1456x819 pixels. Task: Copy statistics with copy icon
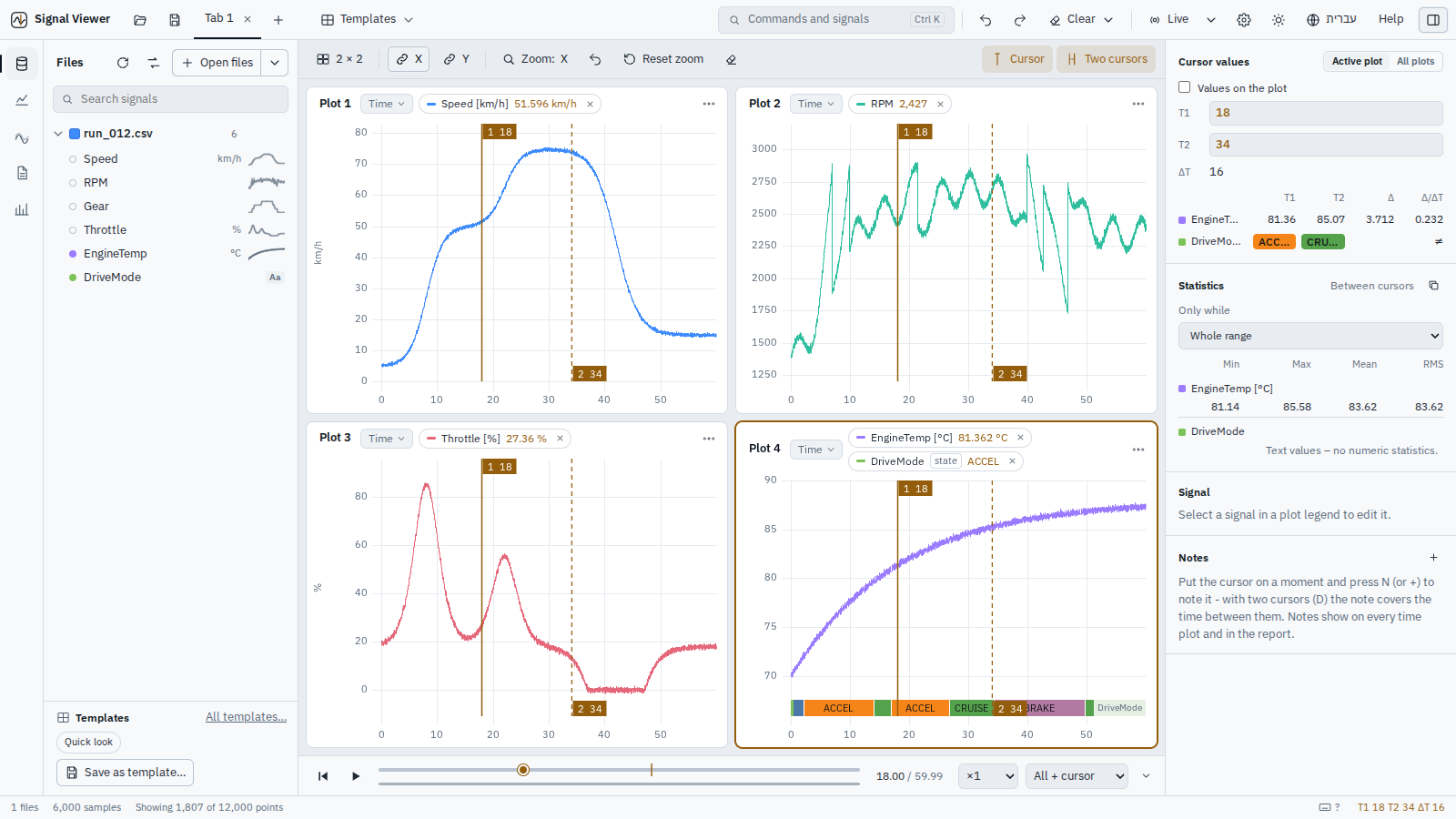pos(1434,286)
